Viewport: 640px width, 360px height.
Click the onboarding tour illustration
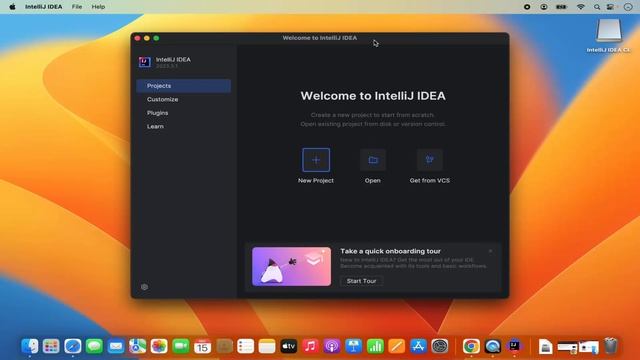[291, 267]
